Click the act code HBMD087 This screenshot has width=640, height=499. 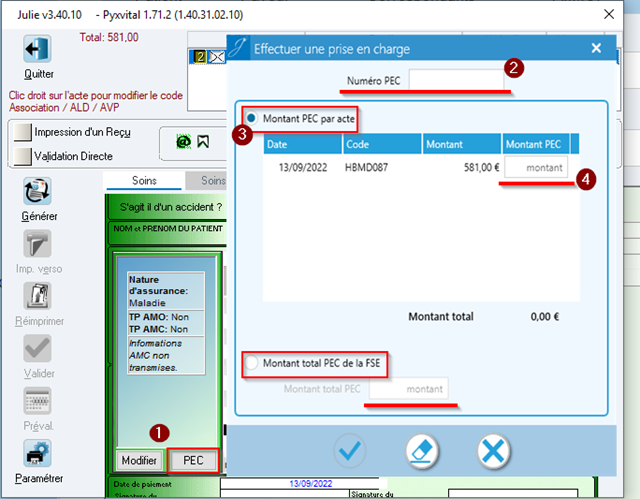(366, 167)
